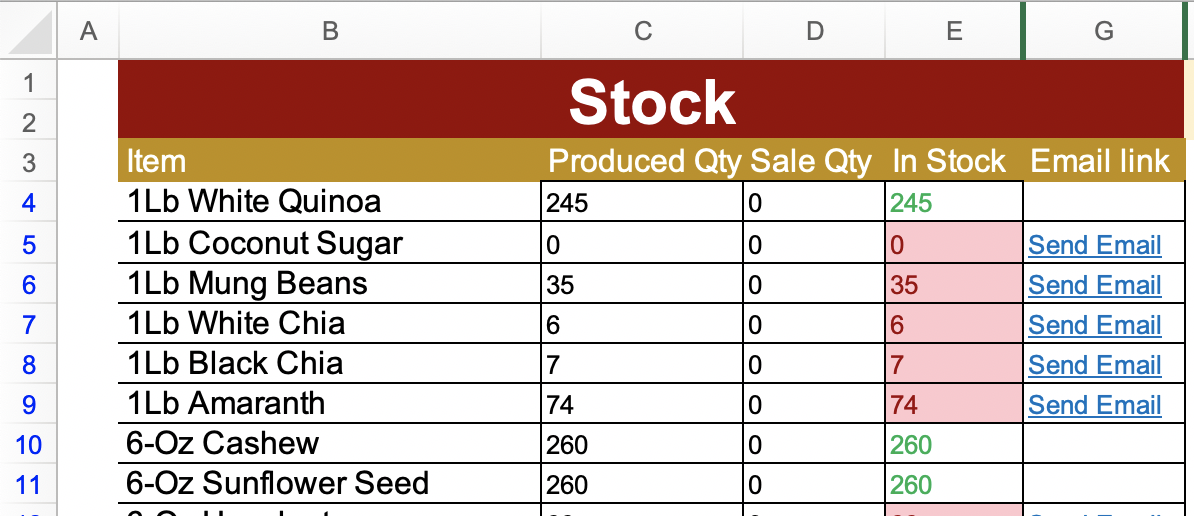Open Send Email link for White Chia
This screenshot has width=1194, height=516.
tap(1094, 325)
